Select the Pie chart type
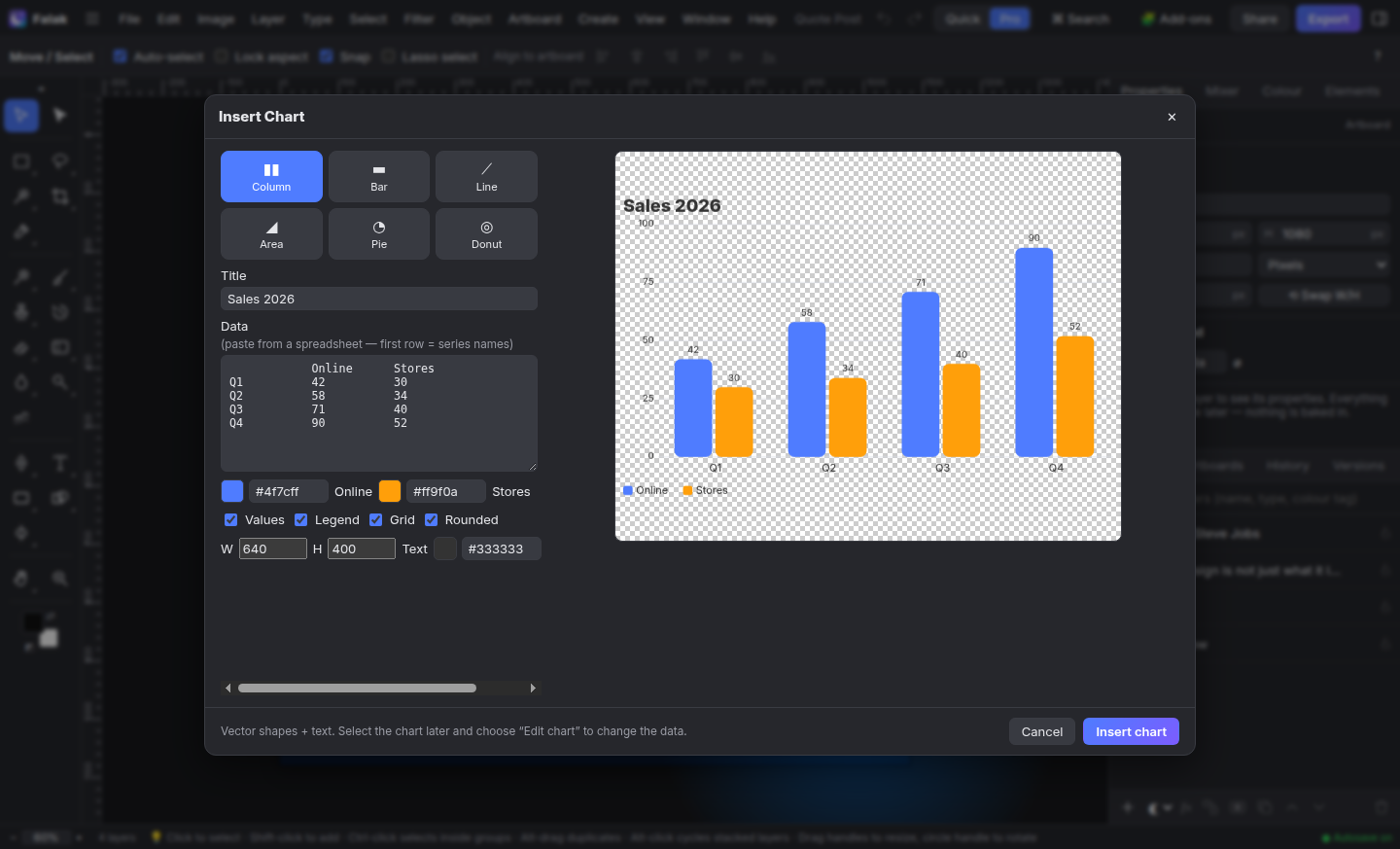The image size is (1400, 849). (x=379, y=233)
